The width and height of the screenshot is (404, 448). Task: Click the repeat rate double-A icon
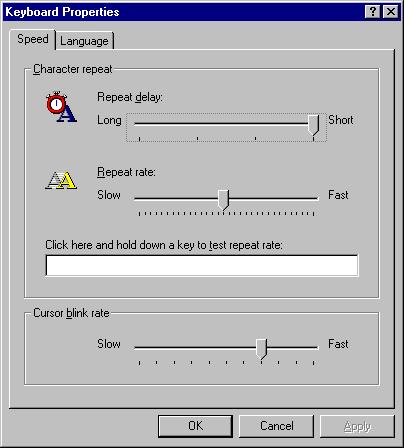(x=61, y=180)
